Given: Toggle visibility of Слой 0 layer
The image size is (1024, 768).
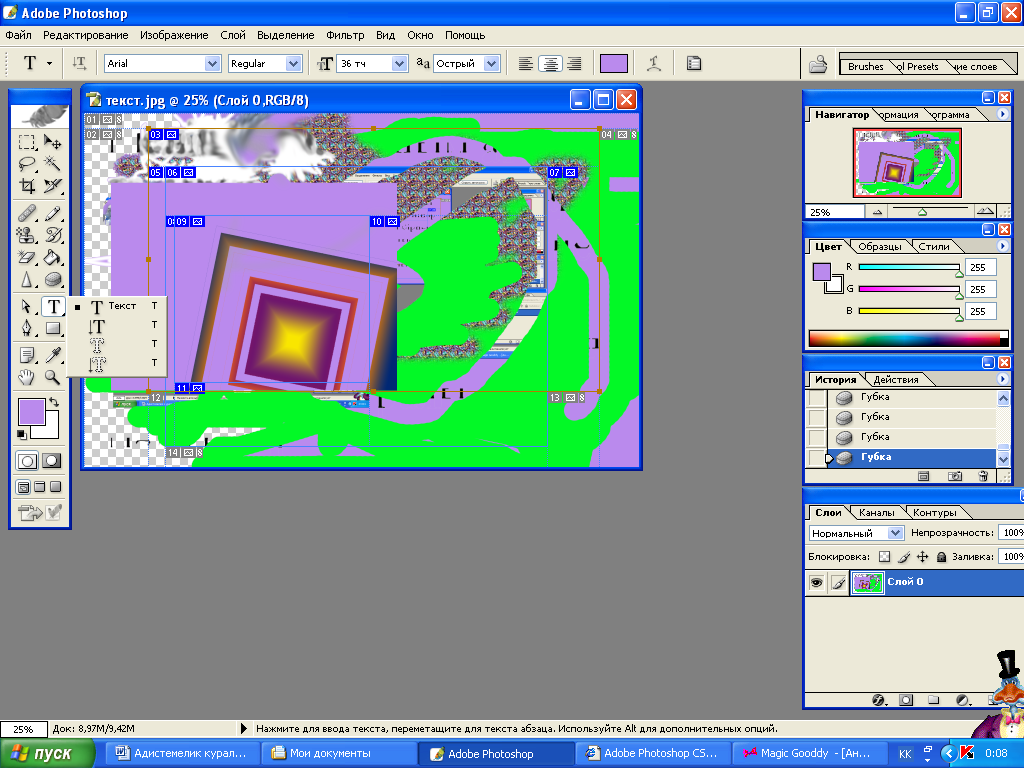Looking at the screenshot, I should click(816, 582).
